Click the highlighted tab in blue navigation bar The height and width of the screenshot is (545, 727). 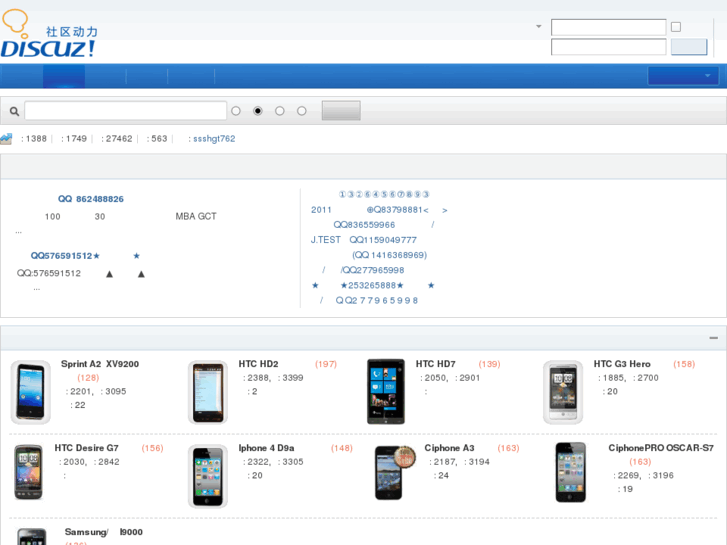pos(64,76)
